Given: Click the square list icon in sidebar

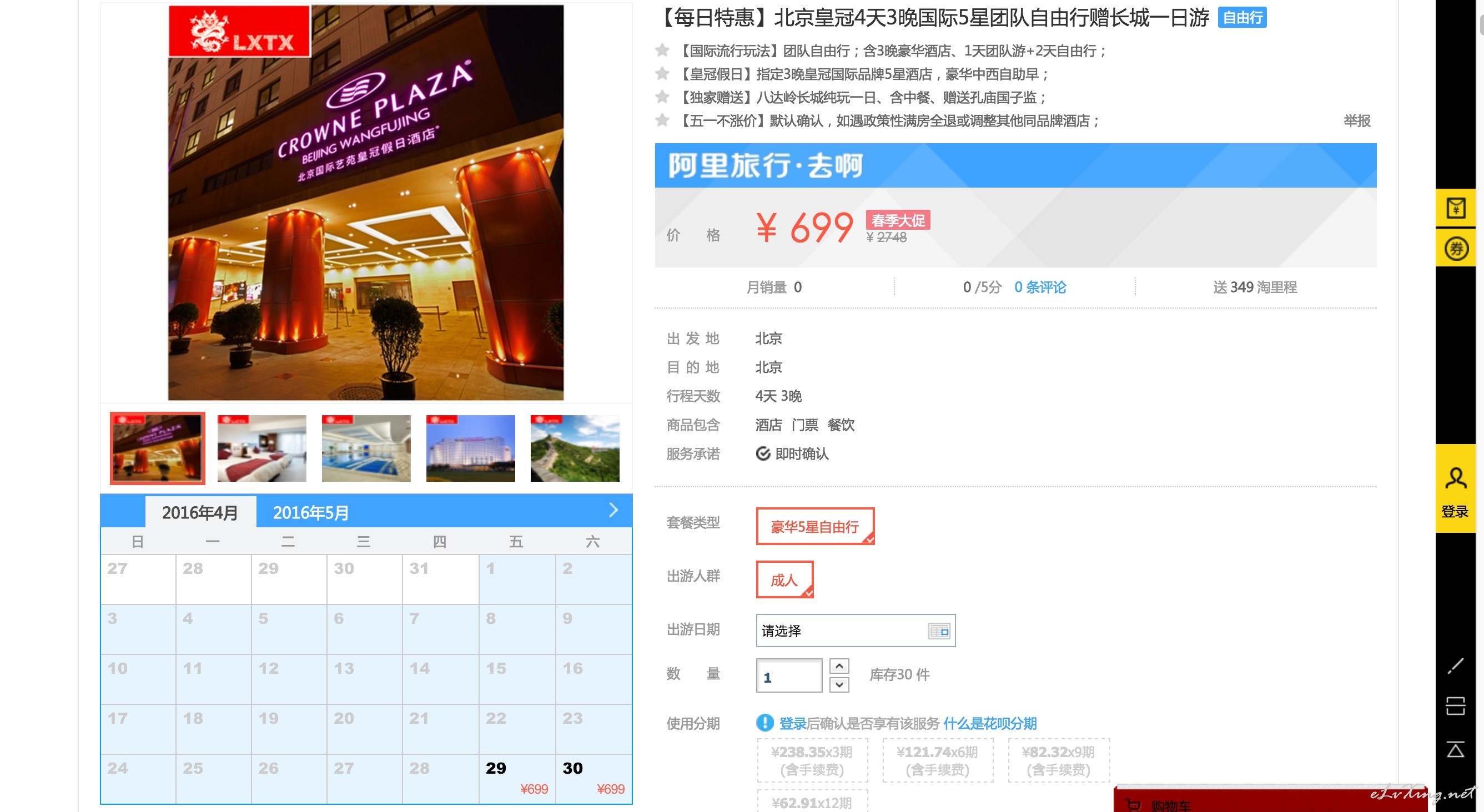Looking at the screenshot, I should [1455, 705].
